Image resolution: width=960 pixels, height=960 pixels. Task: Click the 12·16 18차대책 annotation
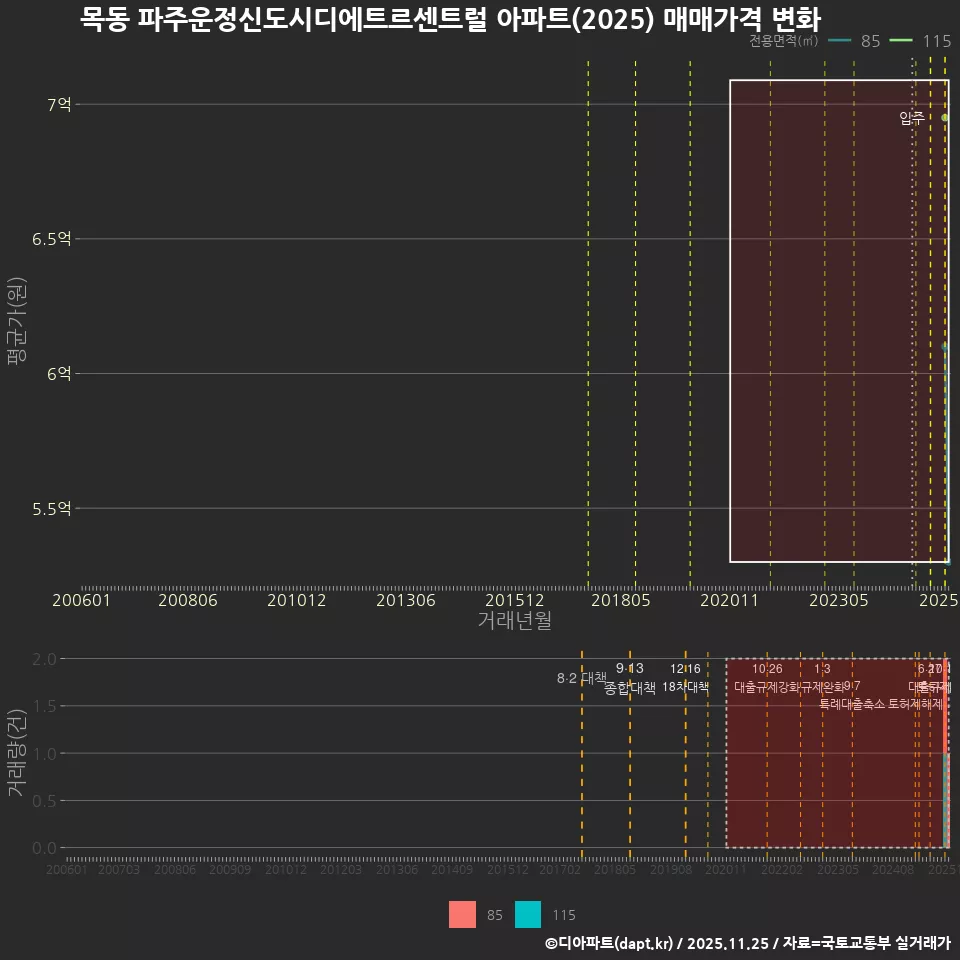click(x=686, y=677)
